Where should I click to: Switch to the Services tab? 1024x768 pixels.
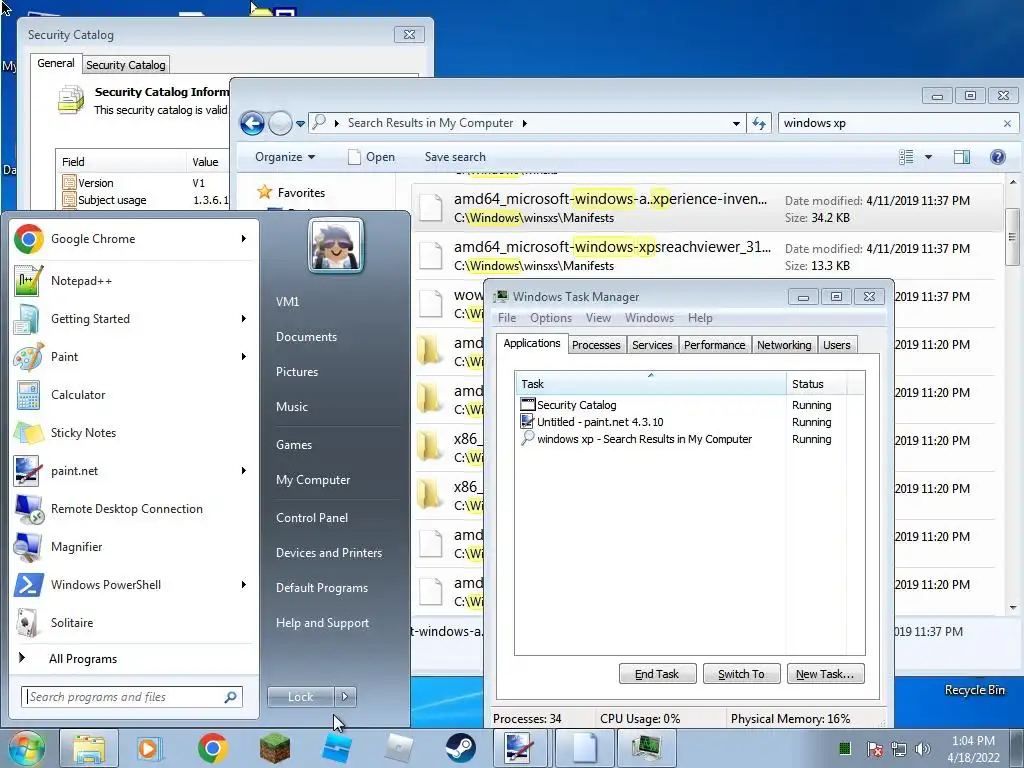point(652,345)
